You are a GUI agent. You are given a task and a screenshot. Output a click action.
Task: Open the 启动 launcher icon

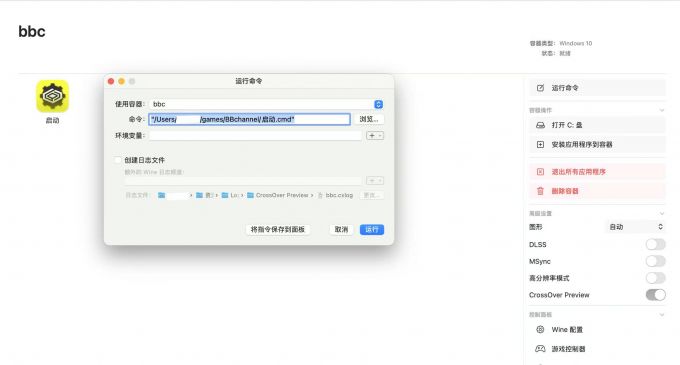pyautogui.click(x=52, y=96)
